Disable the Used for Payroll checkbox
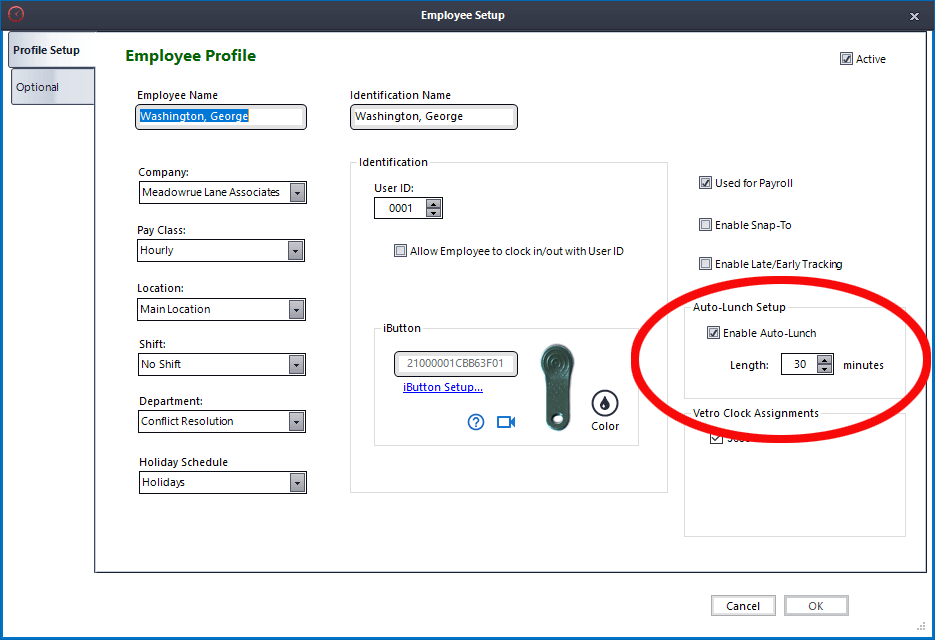 coord(706,183)
